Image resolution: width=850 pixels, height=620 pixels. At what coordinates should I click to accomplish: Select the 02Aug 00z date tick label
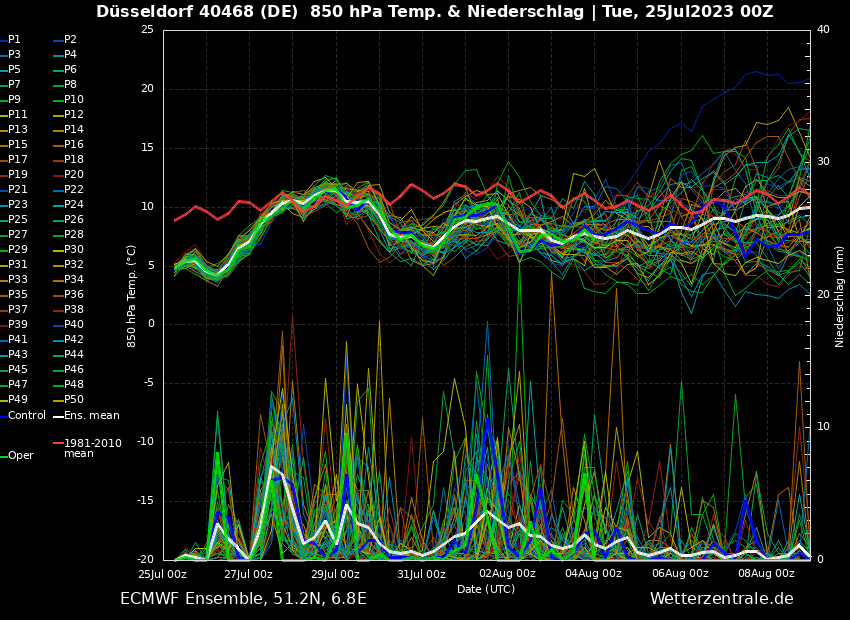(507, 574)
